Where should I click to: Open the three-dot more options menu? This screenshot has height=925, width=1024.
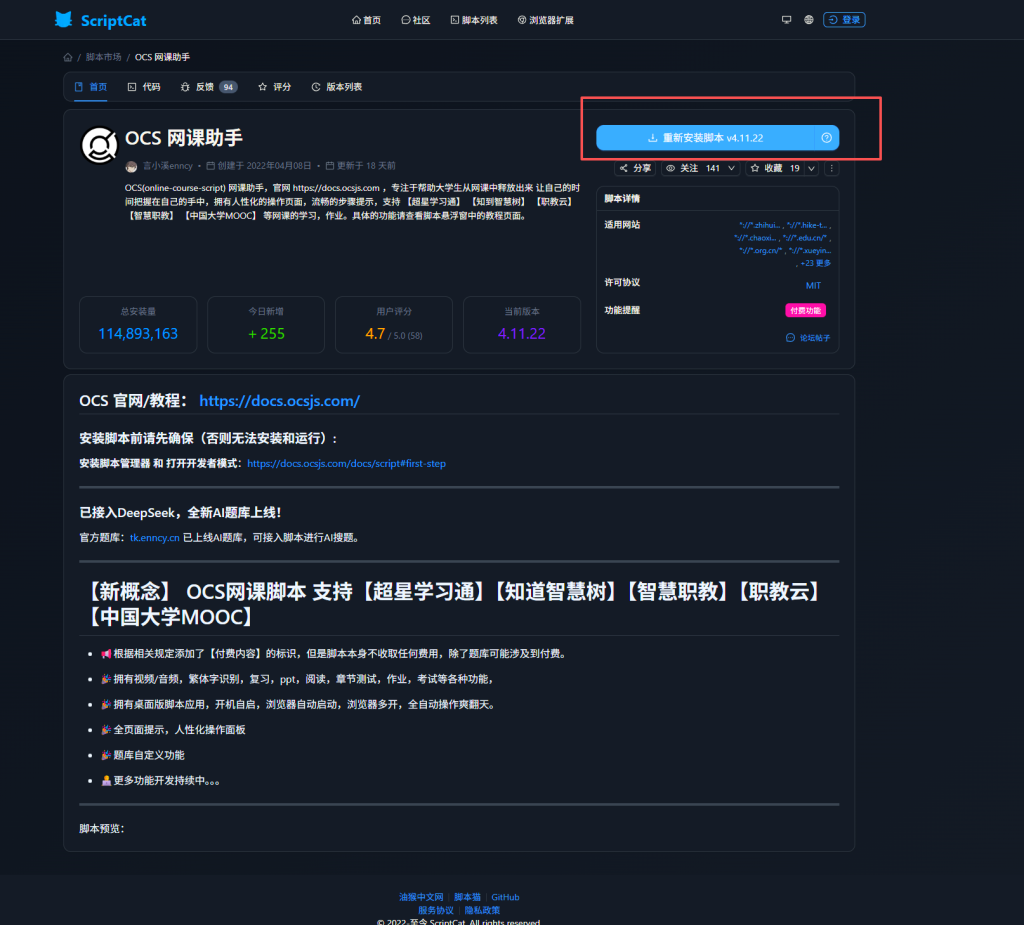tap(831, 169)
